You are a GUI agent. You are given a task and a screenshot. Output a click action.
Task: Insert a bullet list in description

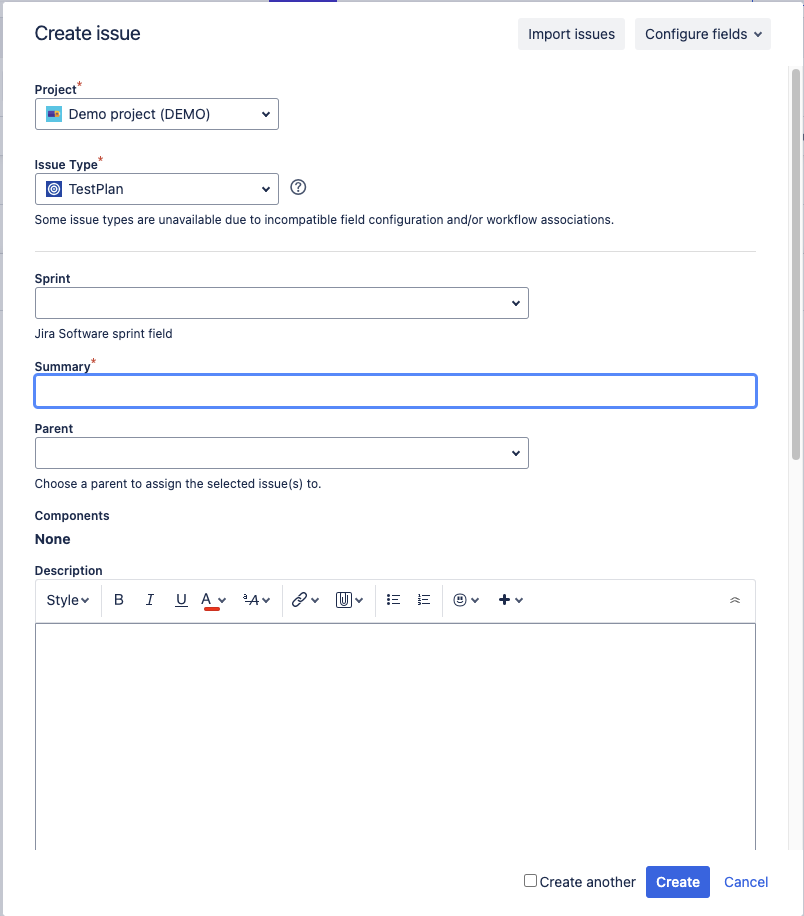[394, 600]
